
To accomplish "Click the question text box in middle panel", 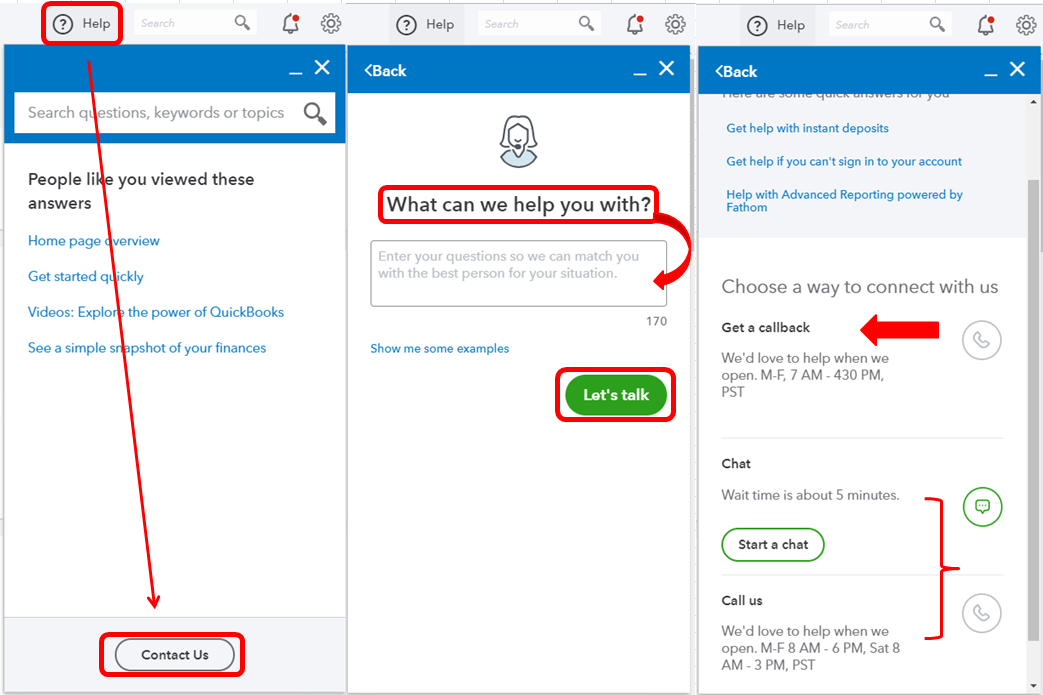I will pyautogui.click(x=519, y=273).
